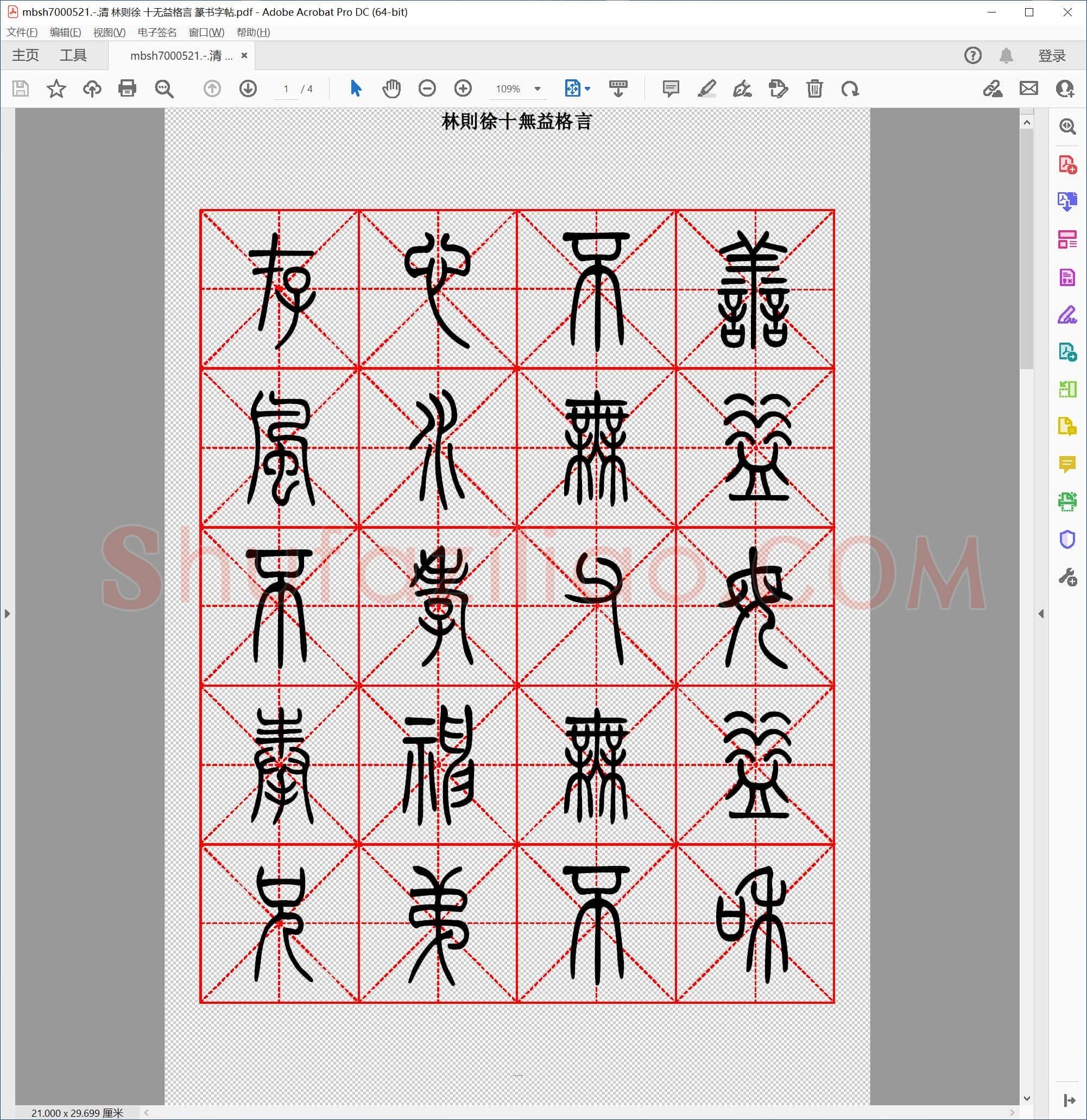Image resolution: width=1087 pixels, height=1120 pixels.
Task: Open 帮助 menu
Action: tap(253, 32)
